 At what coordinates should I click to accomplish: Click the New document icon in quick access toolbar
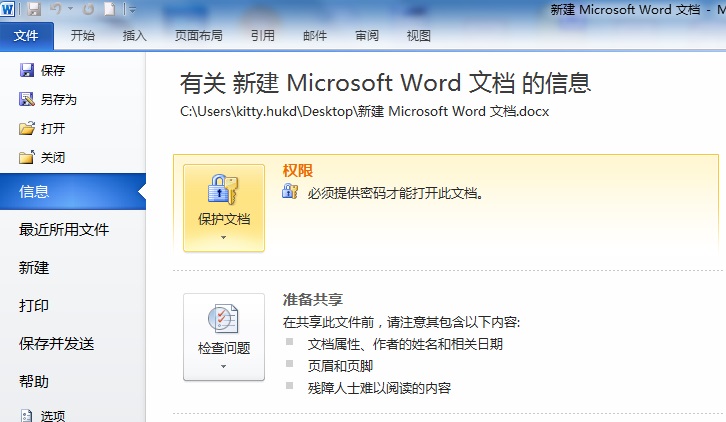pyautogui.click(x=110, y=9)
